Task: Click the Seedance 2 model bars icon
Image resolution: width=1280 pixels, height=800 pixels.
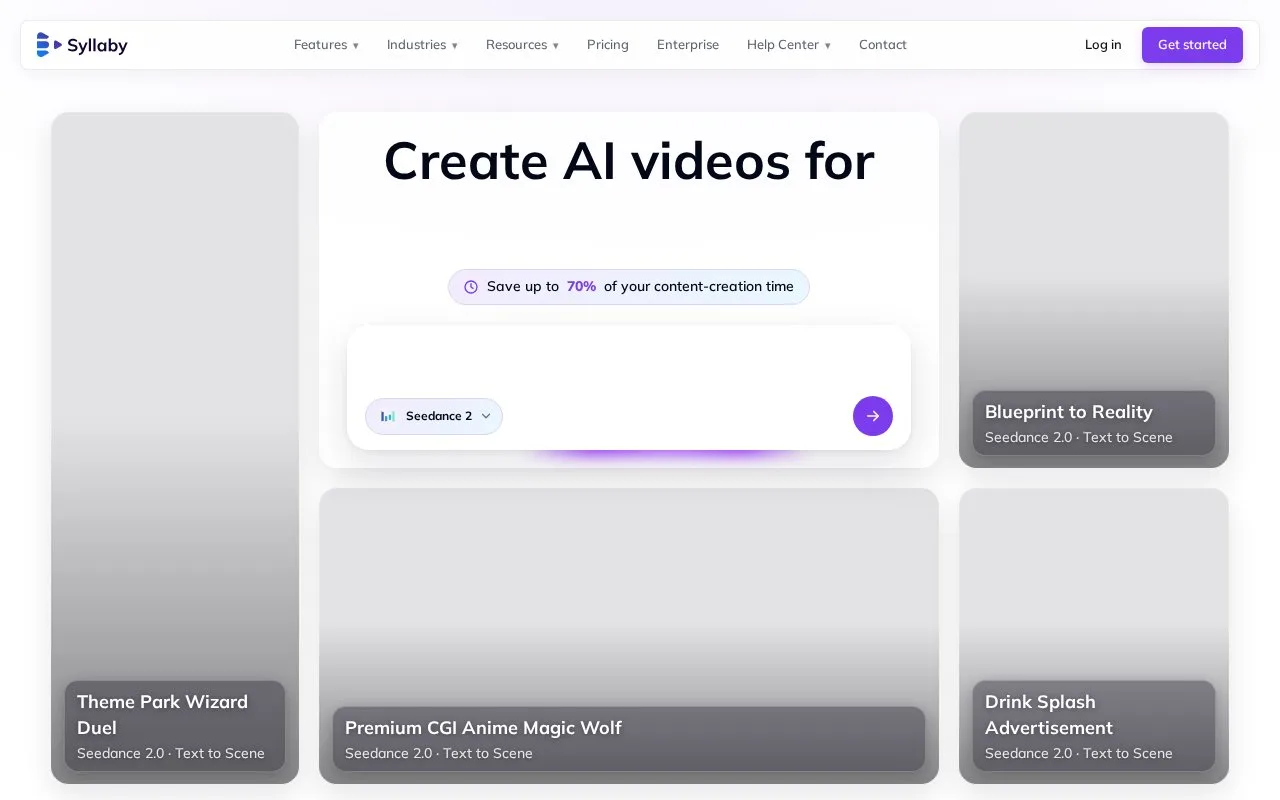Action: coord(388,416)
